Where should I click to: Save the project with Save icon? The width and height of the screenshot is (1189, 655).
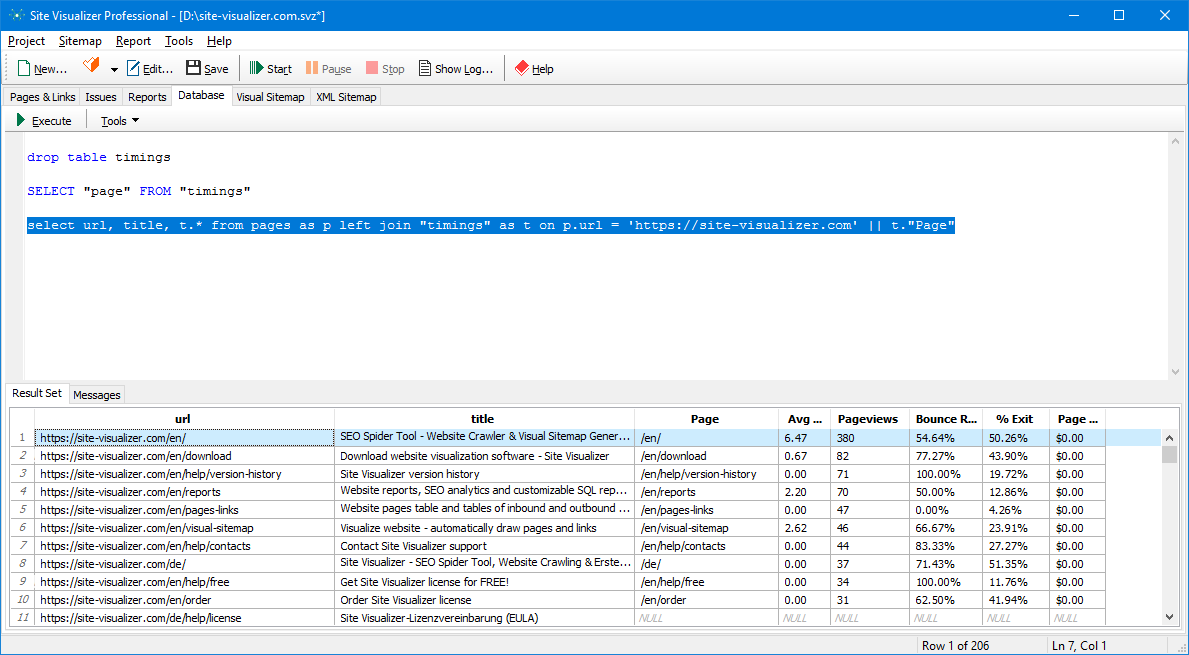click(194, 68)
